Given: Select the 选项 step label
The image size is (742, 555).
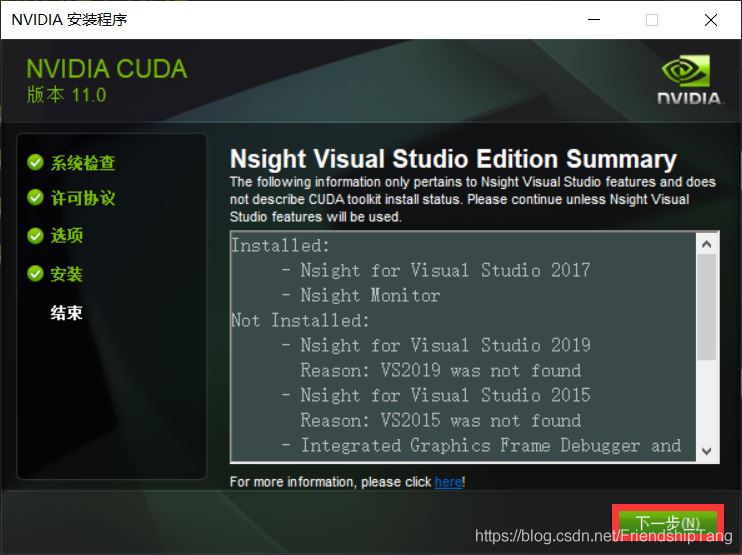Looking at the screenshot, I should coord(67,236).
